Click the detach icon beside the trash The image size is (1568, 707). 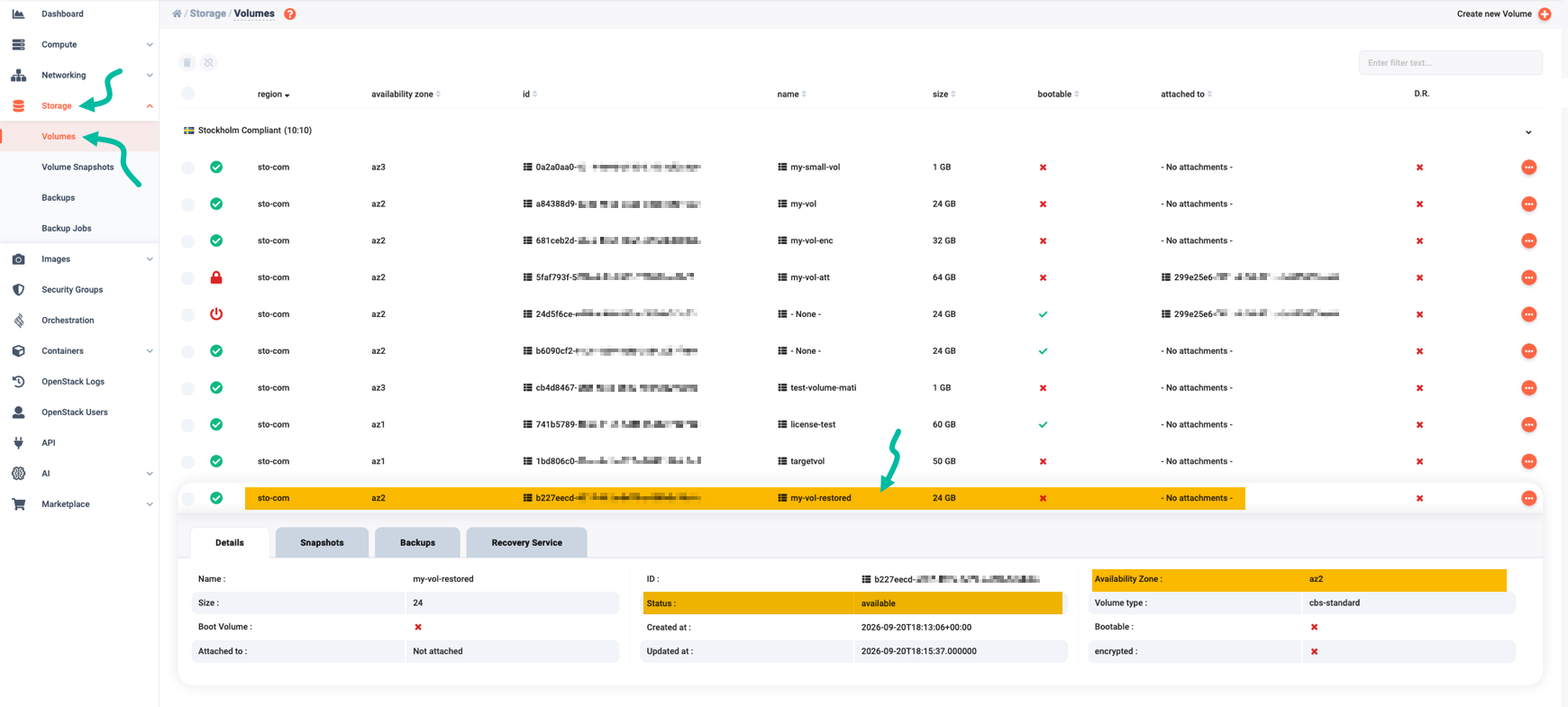coord(209,62)
